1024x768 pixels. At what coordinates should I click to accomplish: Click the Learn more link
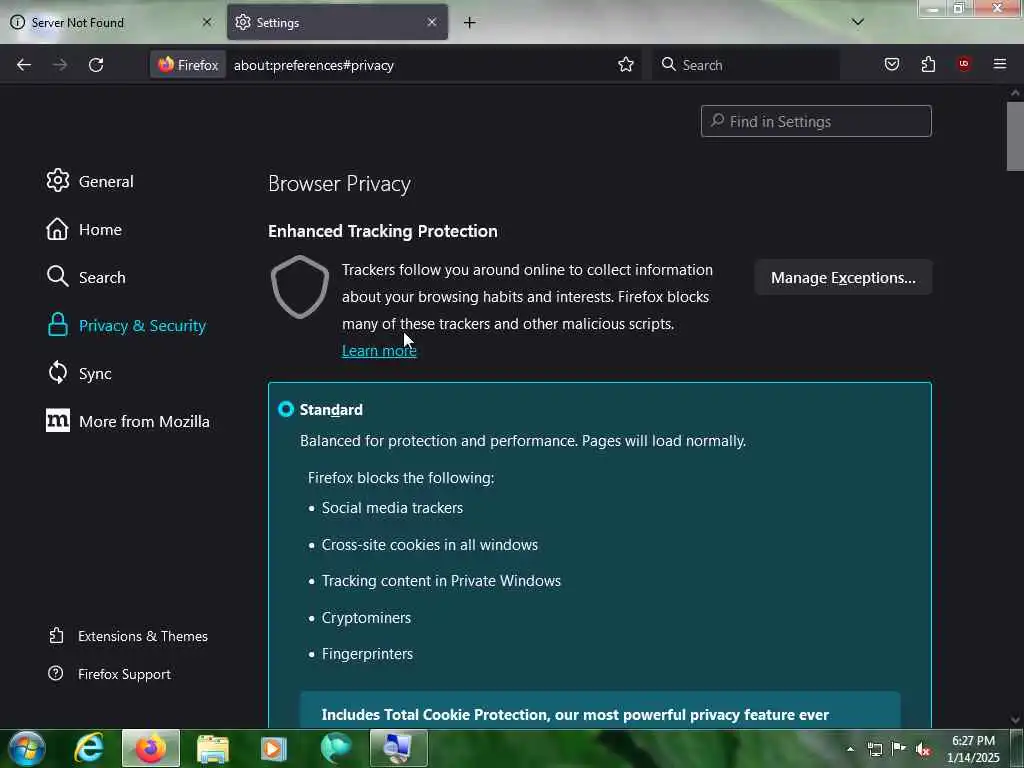[379, 351]
